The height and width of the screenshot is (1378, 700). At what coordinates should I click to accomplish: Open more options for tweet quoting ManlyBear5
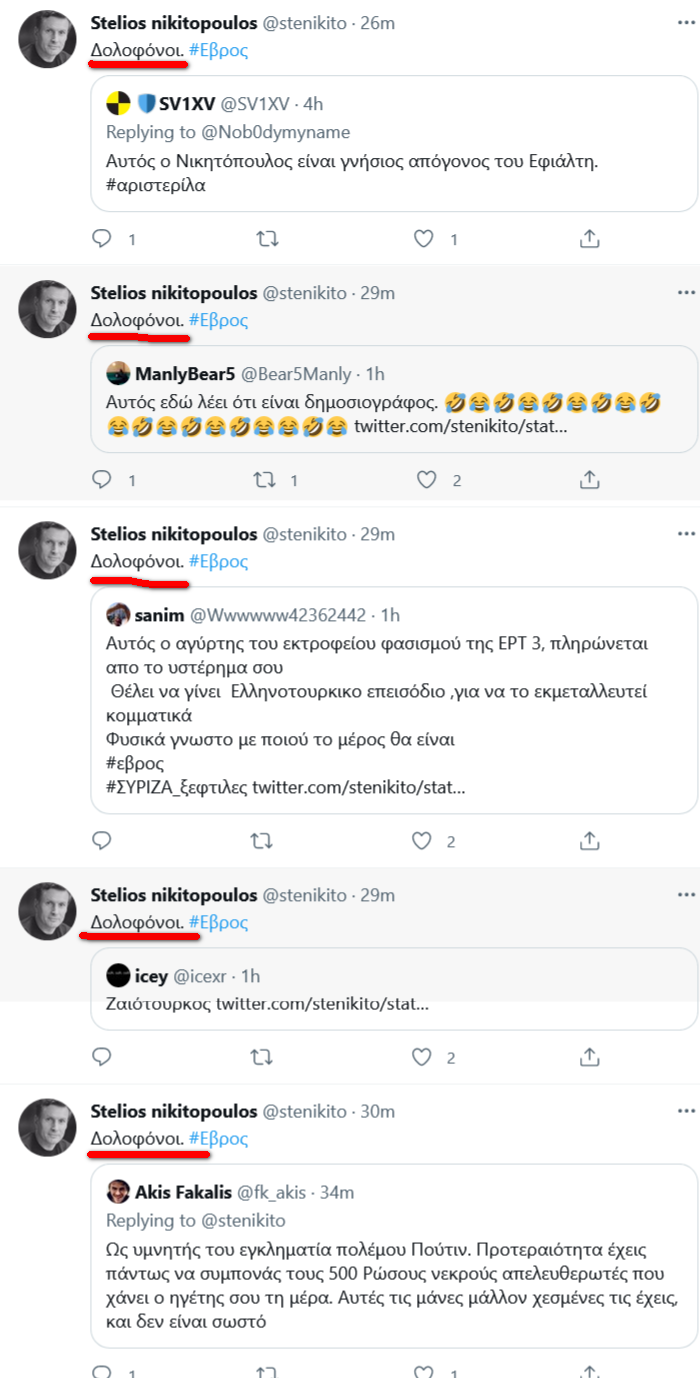686,293
